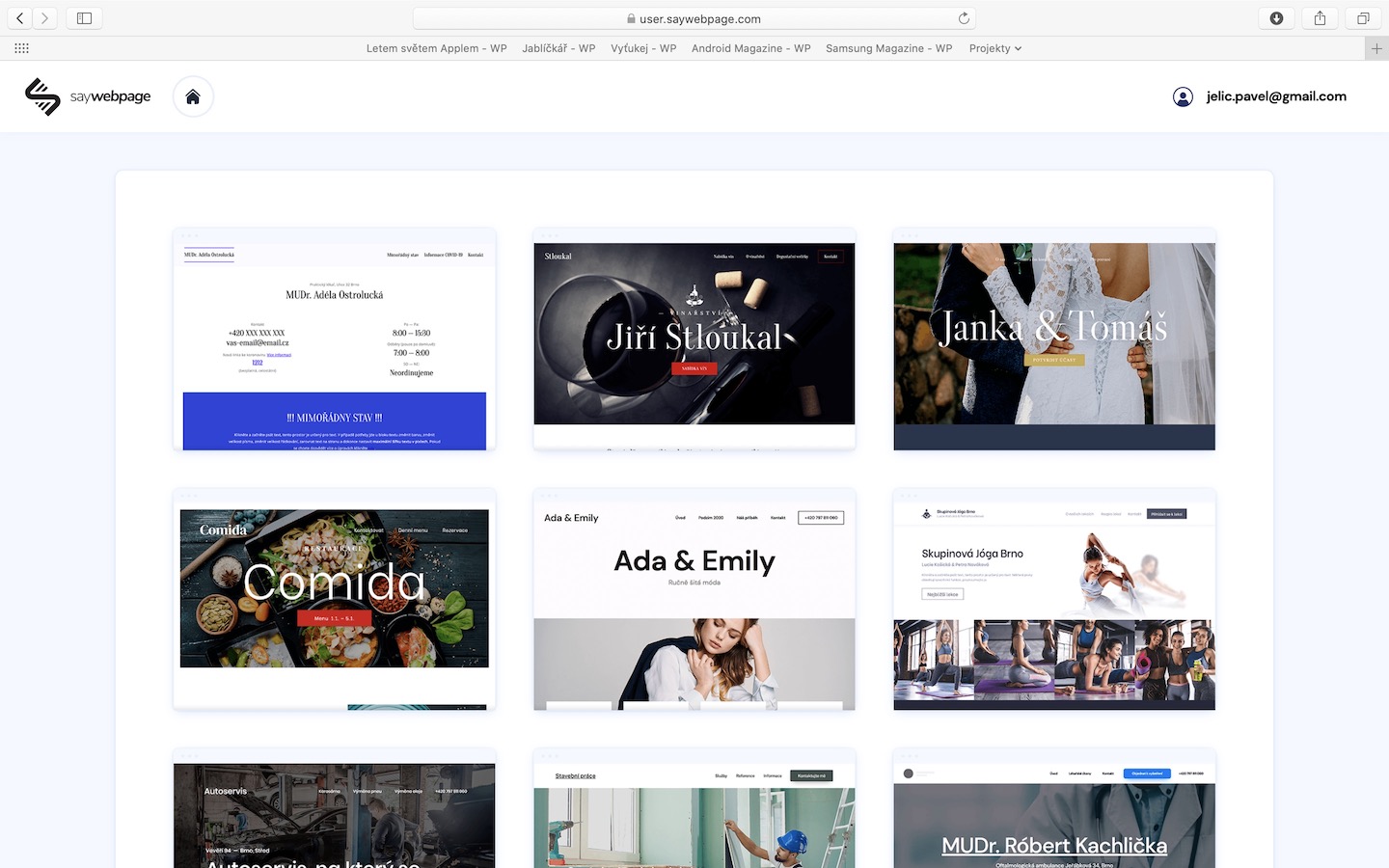Open Letem světem Applem - WP bookmark

(436, 48)
